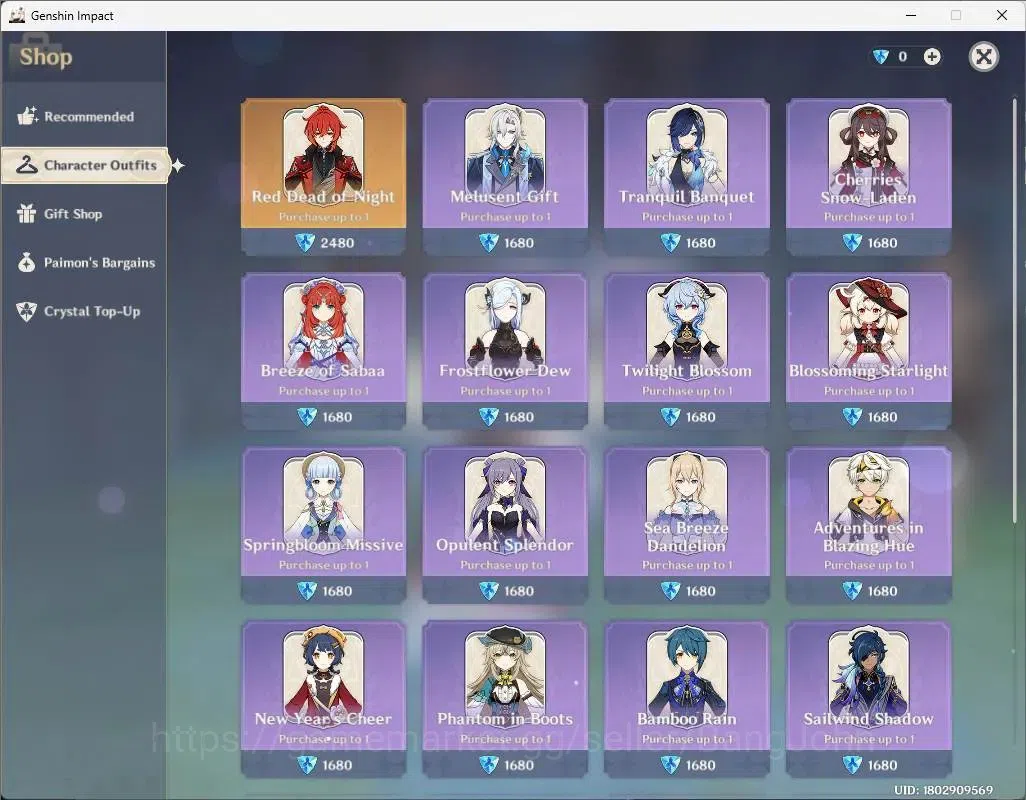Click the crystal icon under Breeze of Sabaa
1026x800 pixels.
coord(307,417)
